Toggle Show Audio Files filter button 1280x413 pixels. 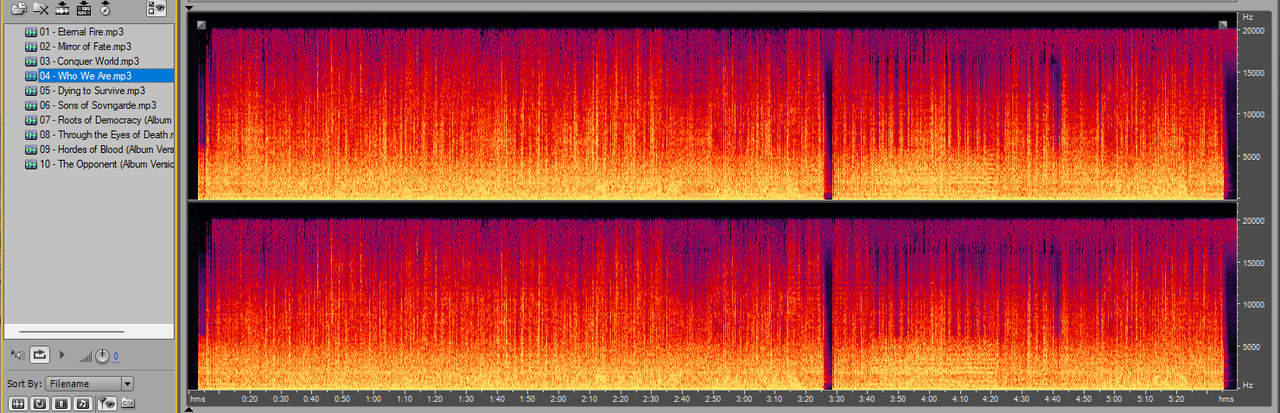coord(17,403)
